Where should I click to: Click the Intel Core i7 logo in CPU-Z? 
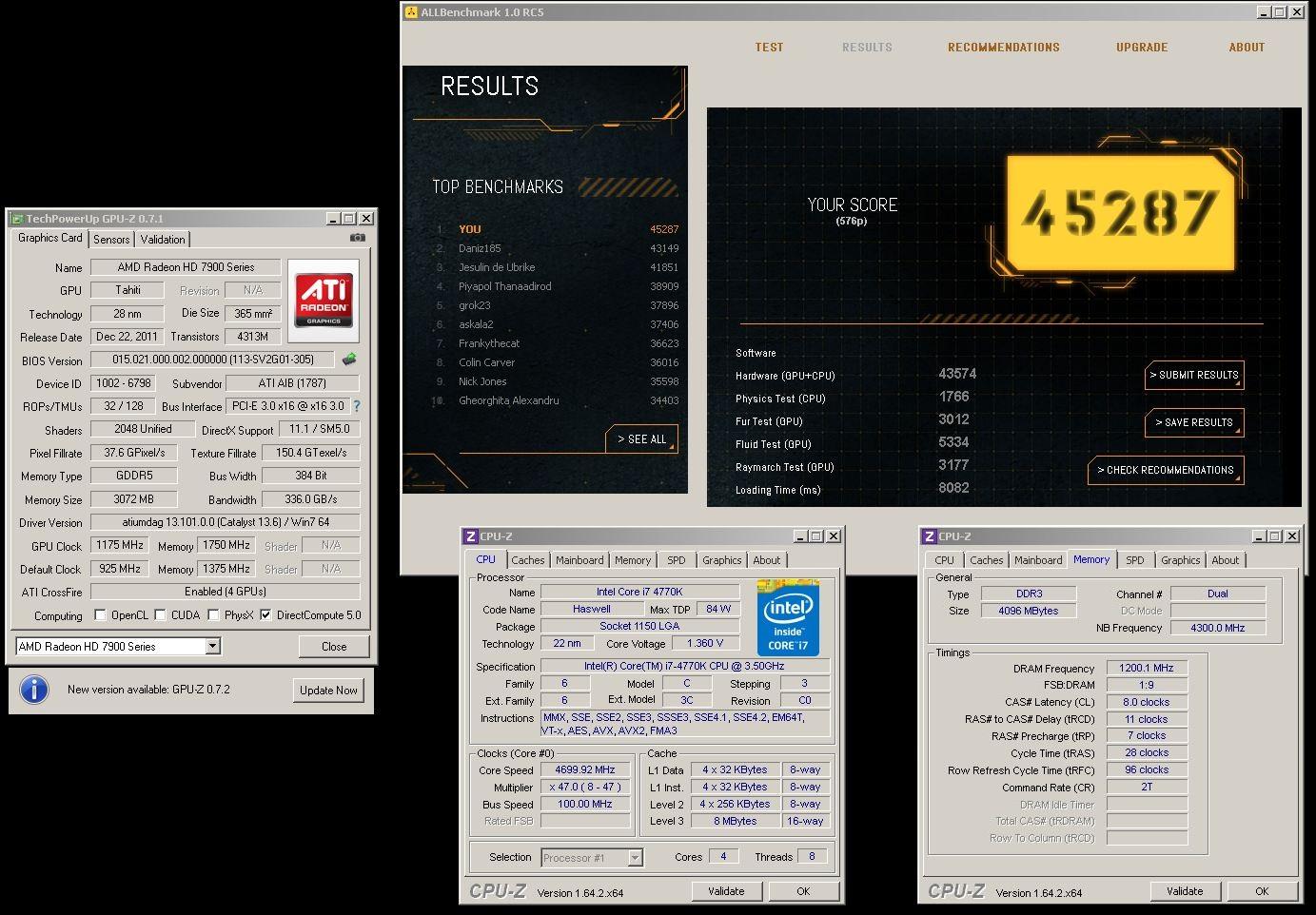point(788,618)
